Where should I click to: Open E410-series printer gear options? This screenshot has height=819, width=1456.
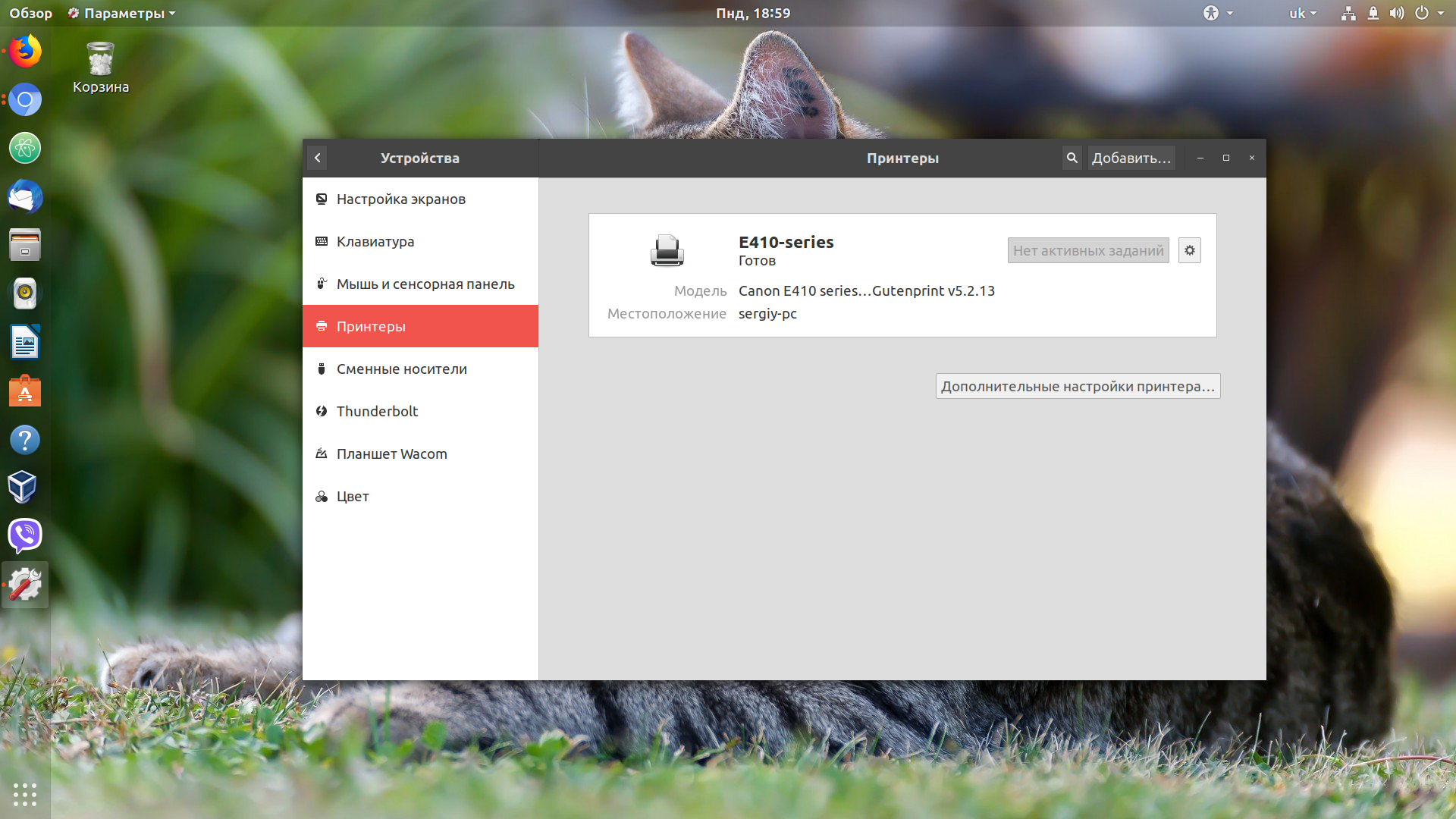tap(1189, 250)
